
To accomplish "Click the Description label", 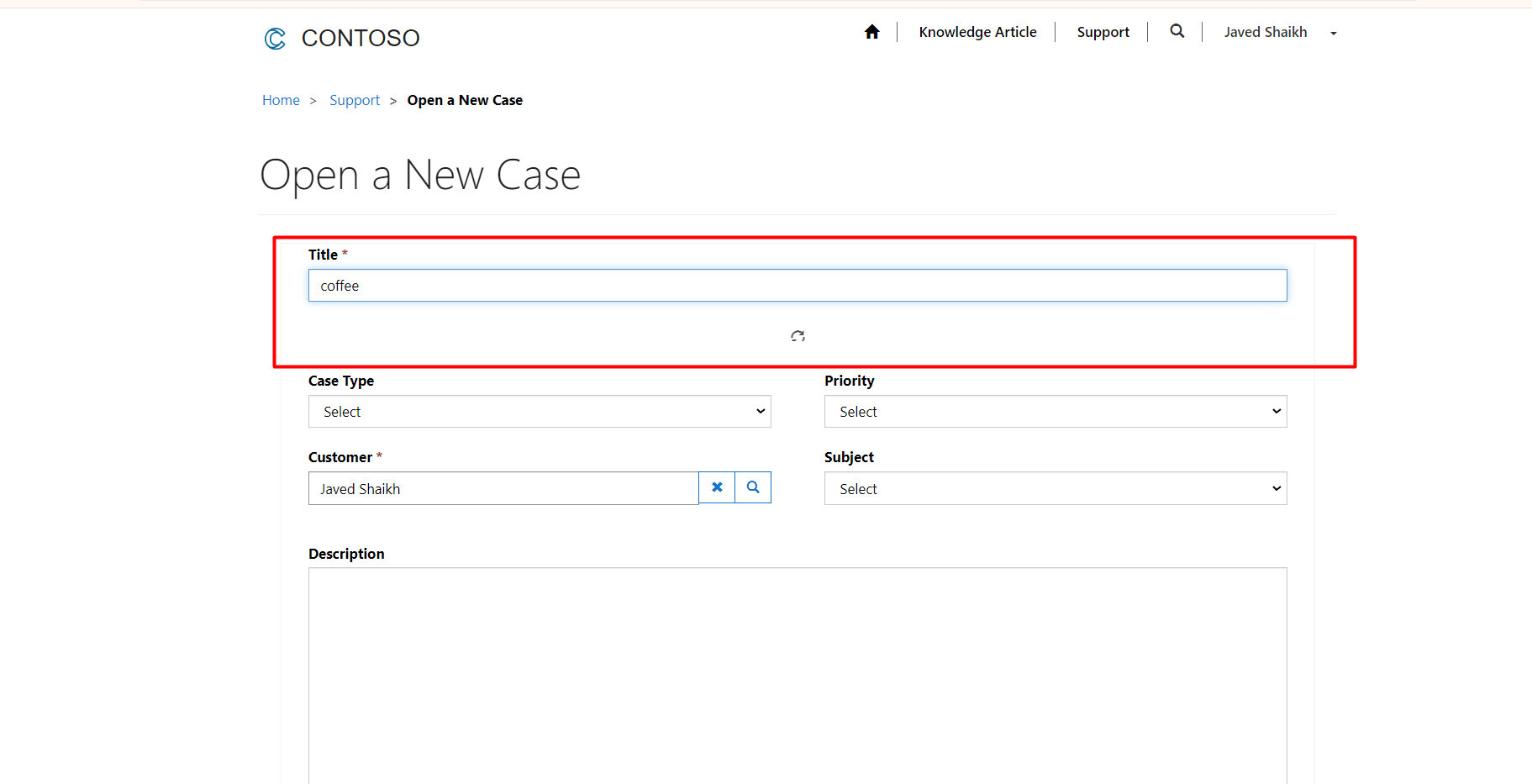I will (346, 554).
